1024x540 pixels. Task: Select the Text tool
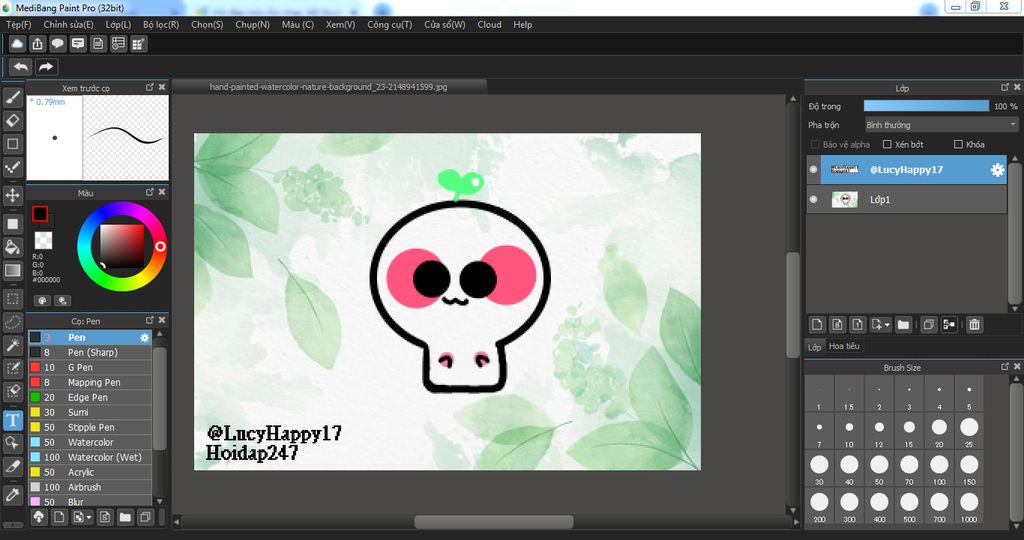pos(12,420)
